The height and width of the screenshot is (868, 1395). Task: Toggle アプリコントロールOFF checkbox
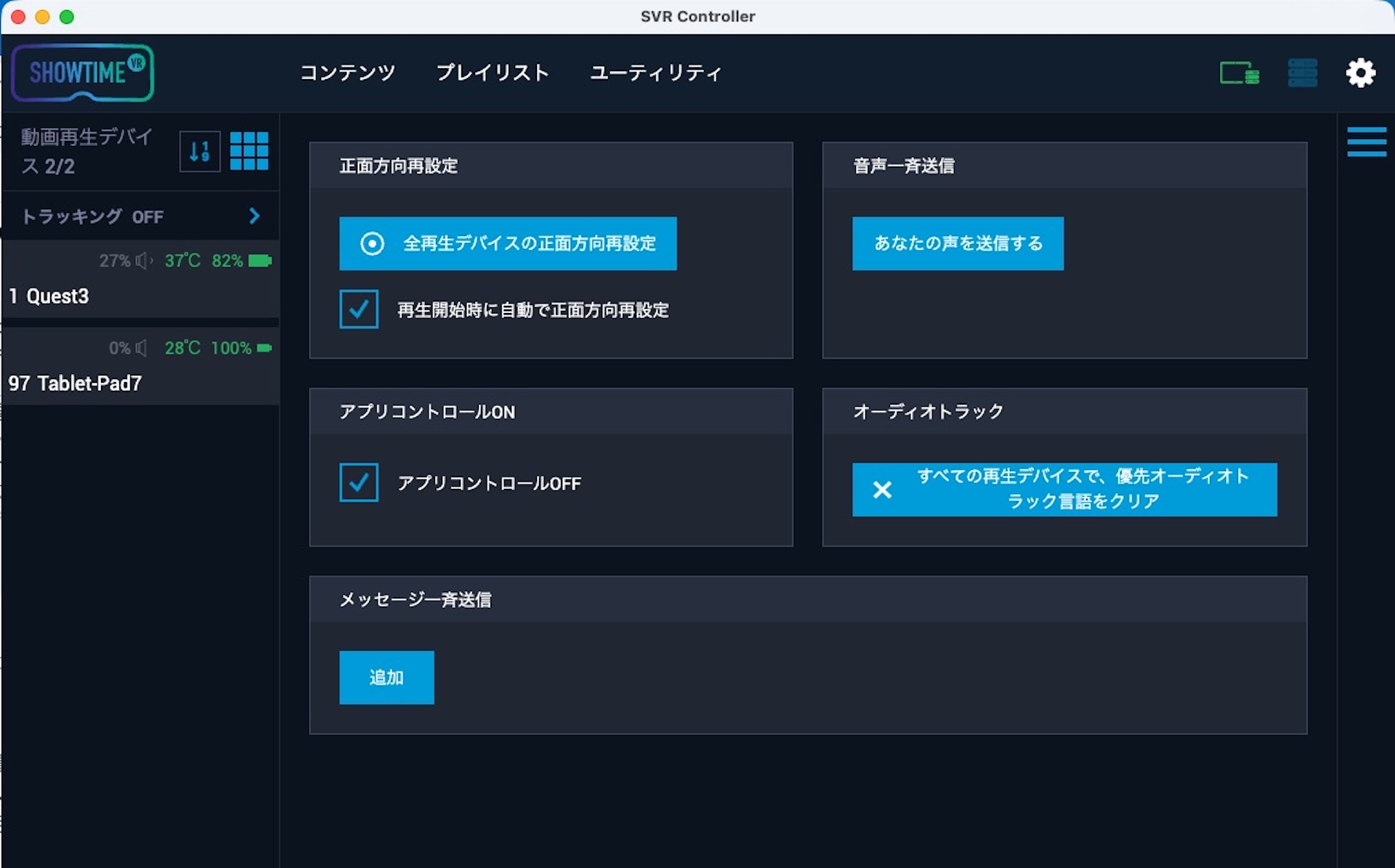coord(359,482)
